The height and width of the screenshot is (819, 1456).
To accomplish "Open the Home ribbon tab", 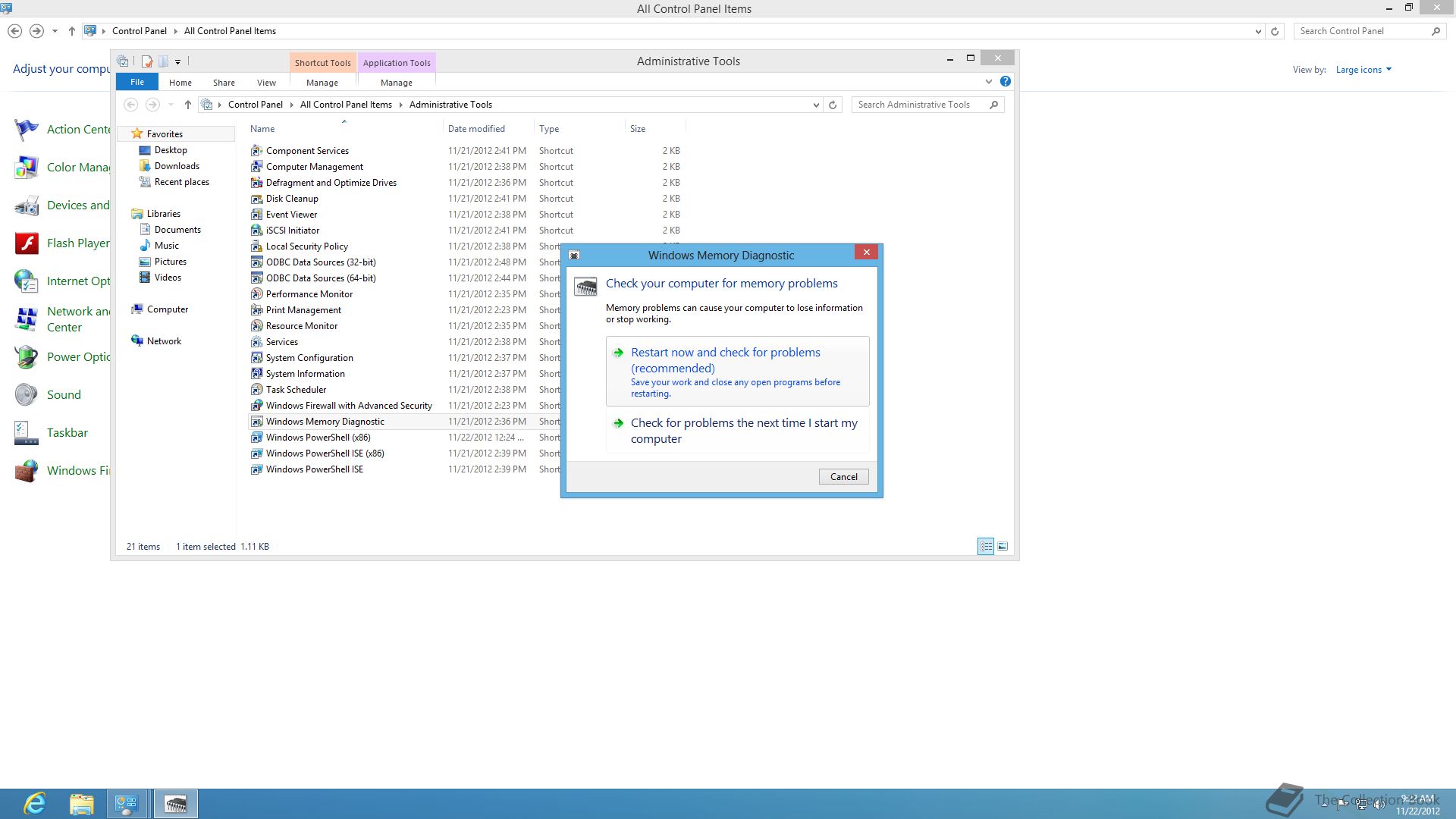I will point(180,83).
